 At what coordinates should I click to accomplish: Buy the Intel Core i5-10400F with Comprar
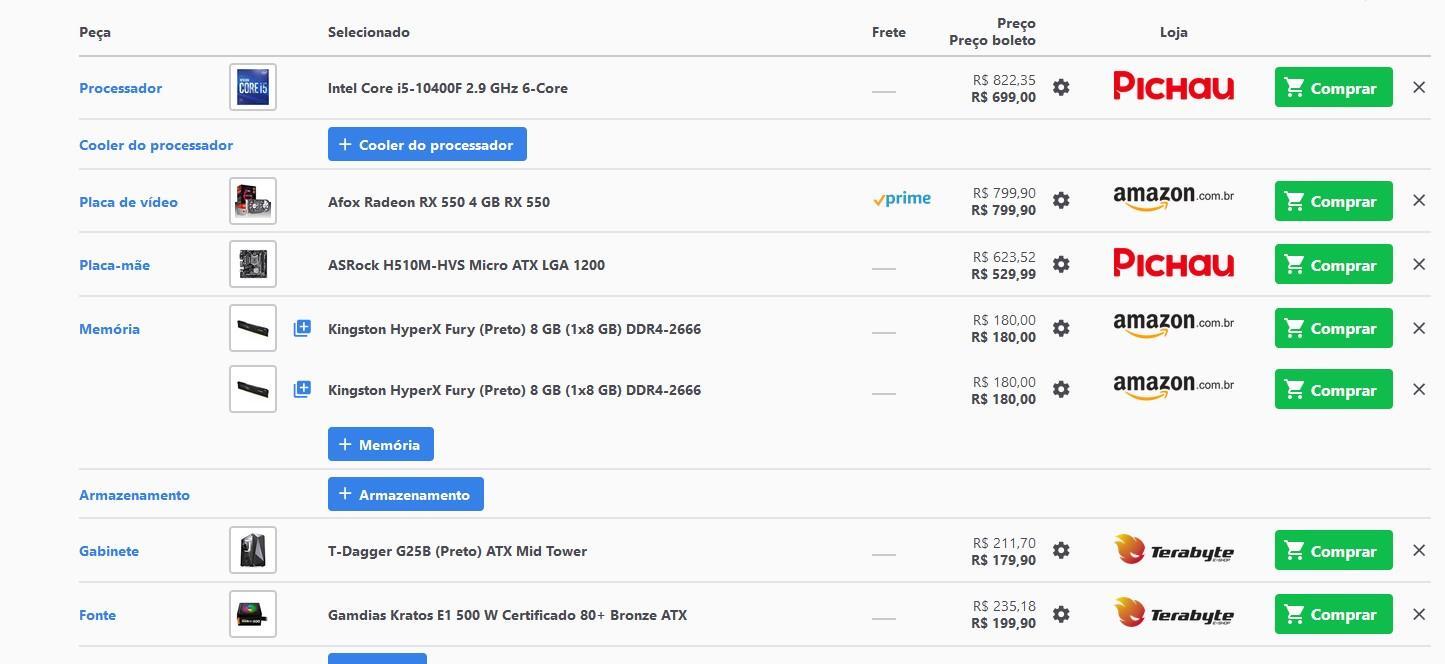pos(1333,88)
